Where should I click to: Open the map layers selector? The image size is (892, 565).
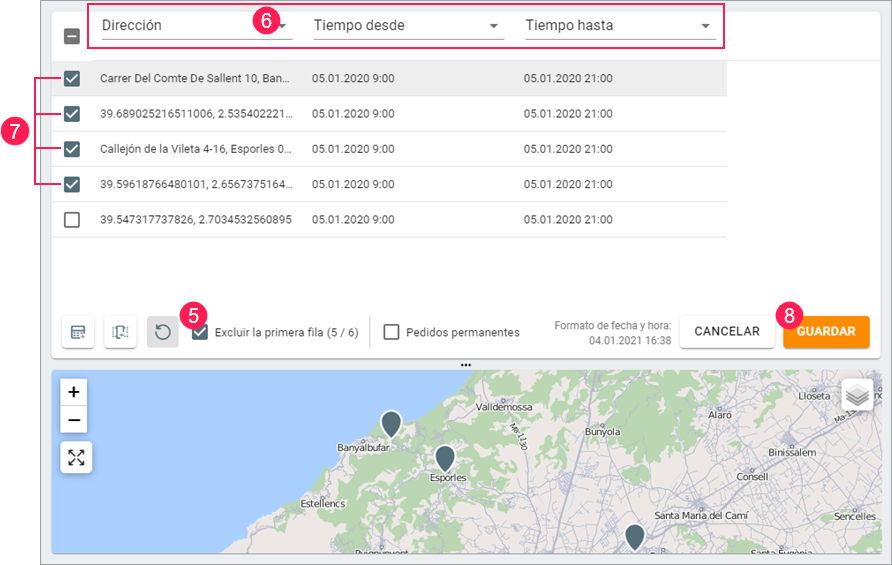pyautogui.click(x=857, y=395)
